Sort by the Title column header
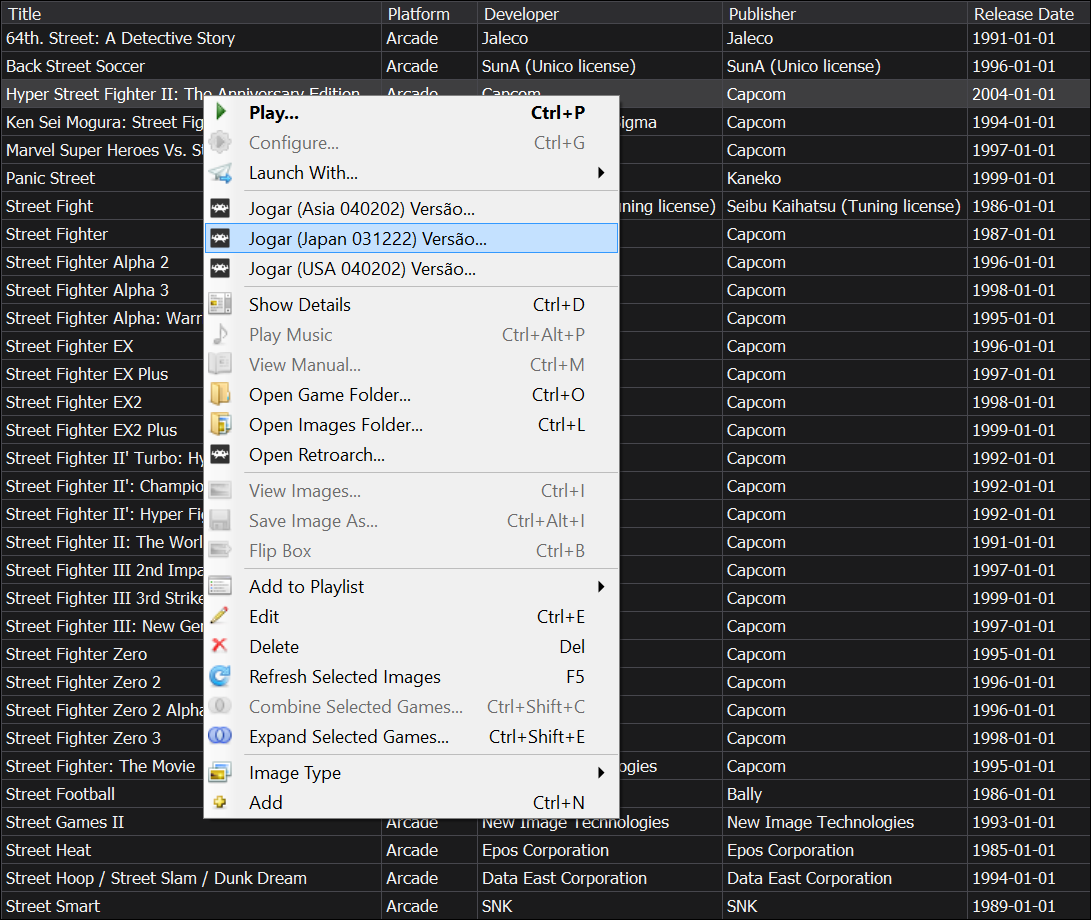 point(191,13)
